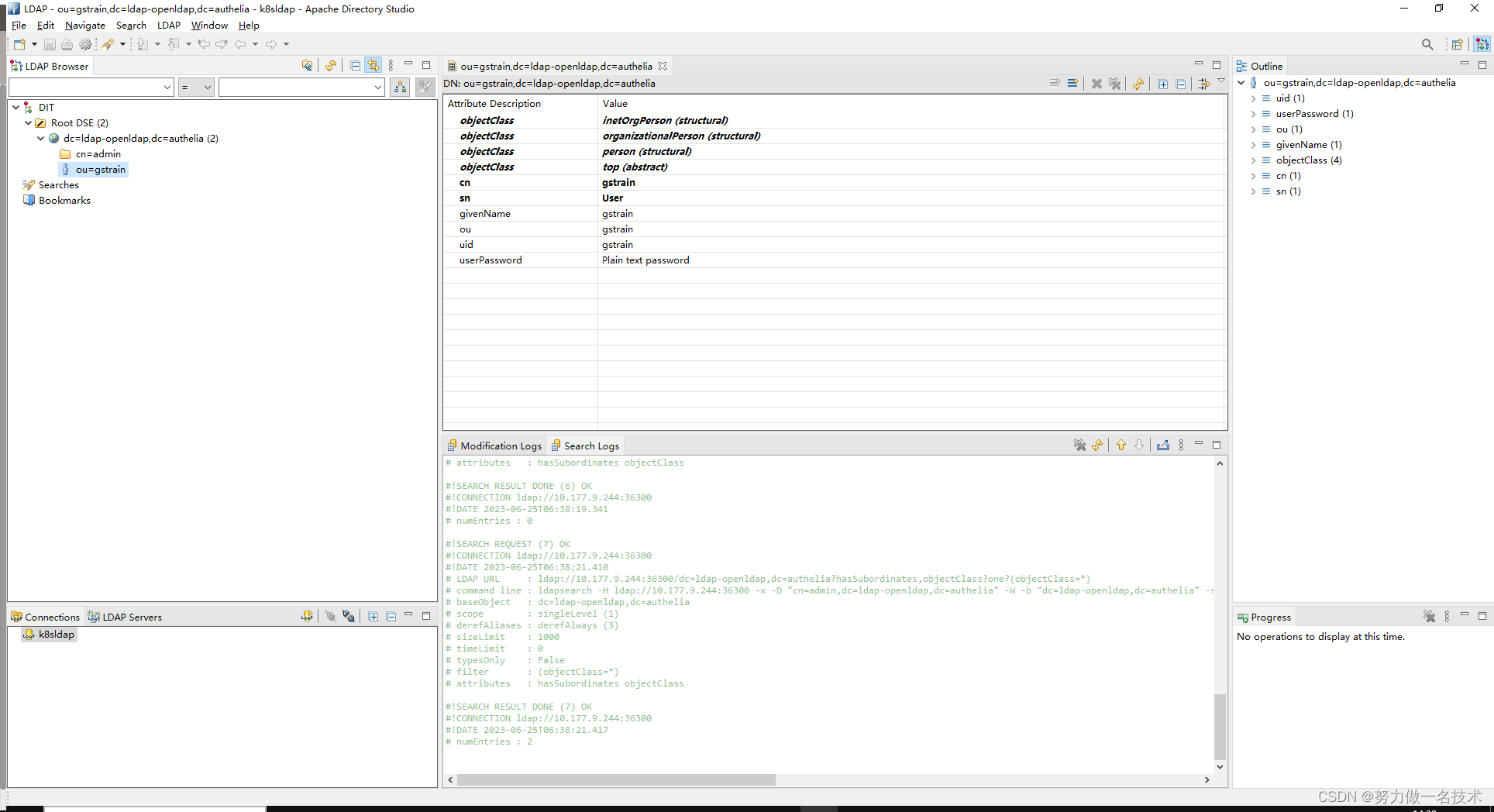Screen dimensions: 1494x812
Task: Click the Next Annotation toolbar icon
Action: 143,44
